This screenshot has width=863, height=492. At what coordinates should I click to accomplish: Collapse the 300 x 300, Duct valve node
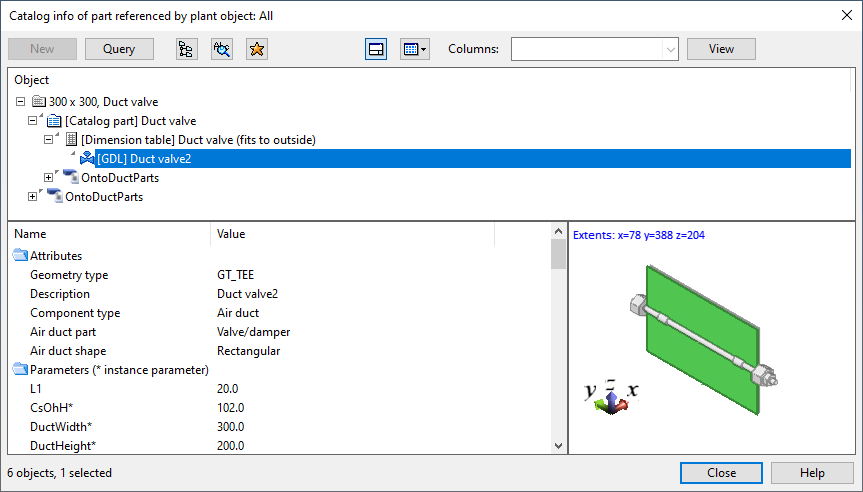pyautogui.click(x=20, y=101)
